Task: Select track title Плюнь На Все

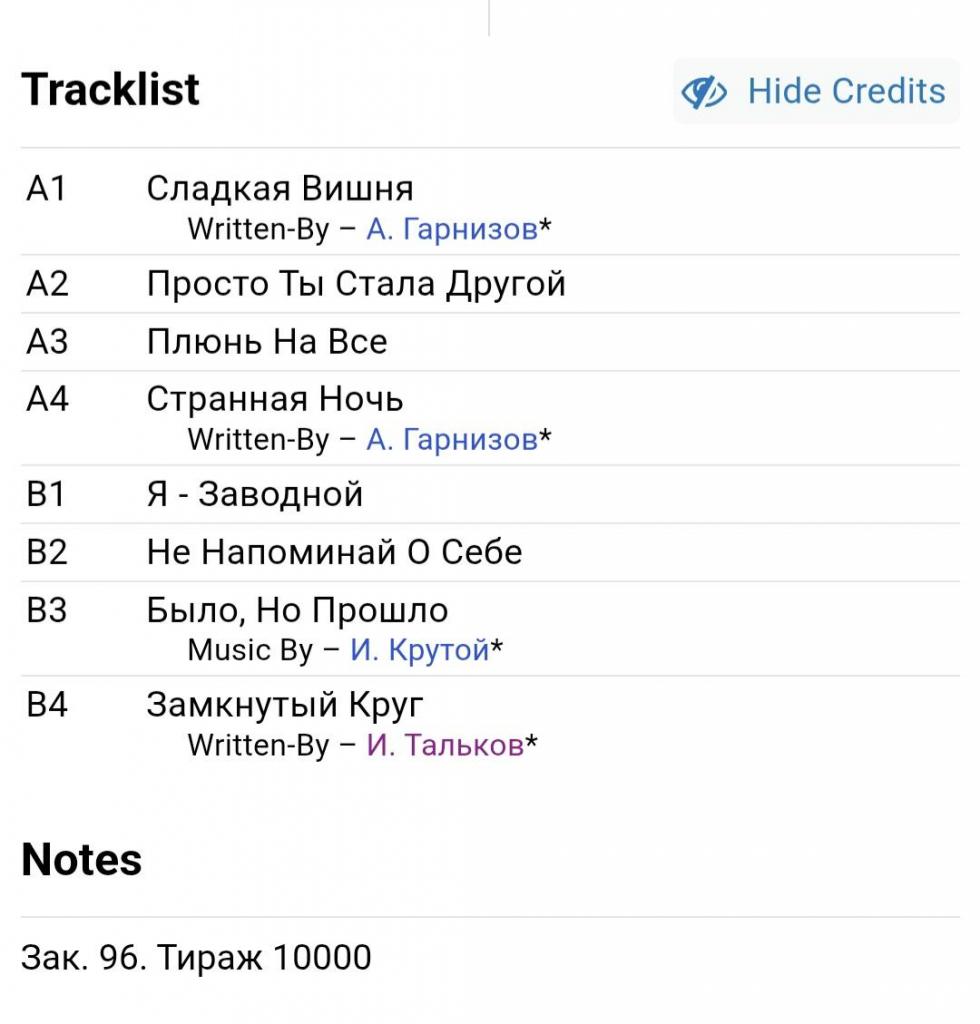Action: [267, 342]
